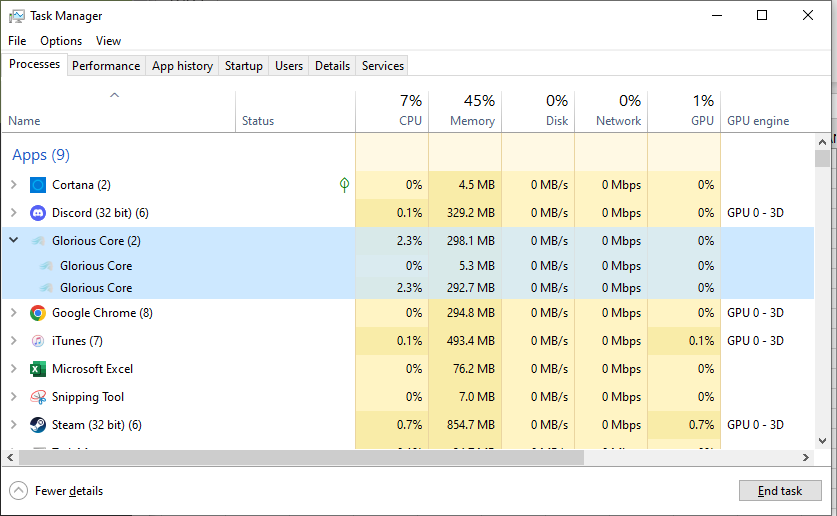Click Steam's 854.7 MB memory value
This screenshot has width=837, height=516.
[471, 425]
